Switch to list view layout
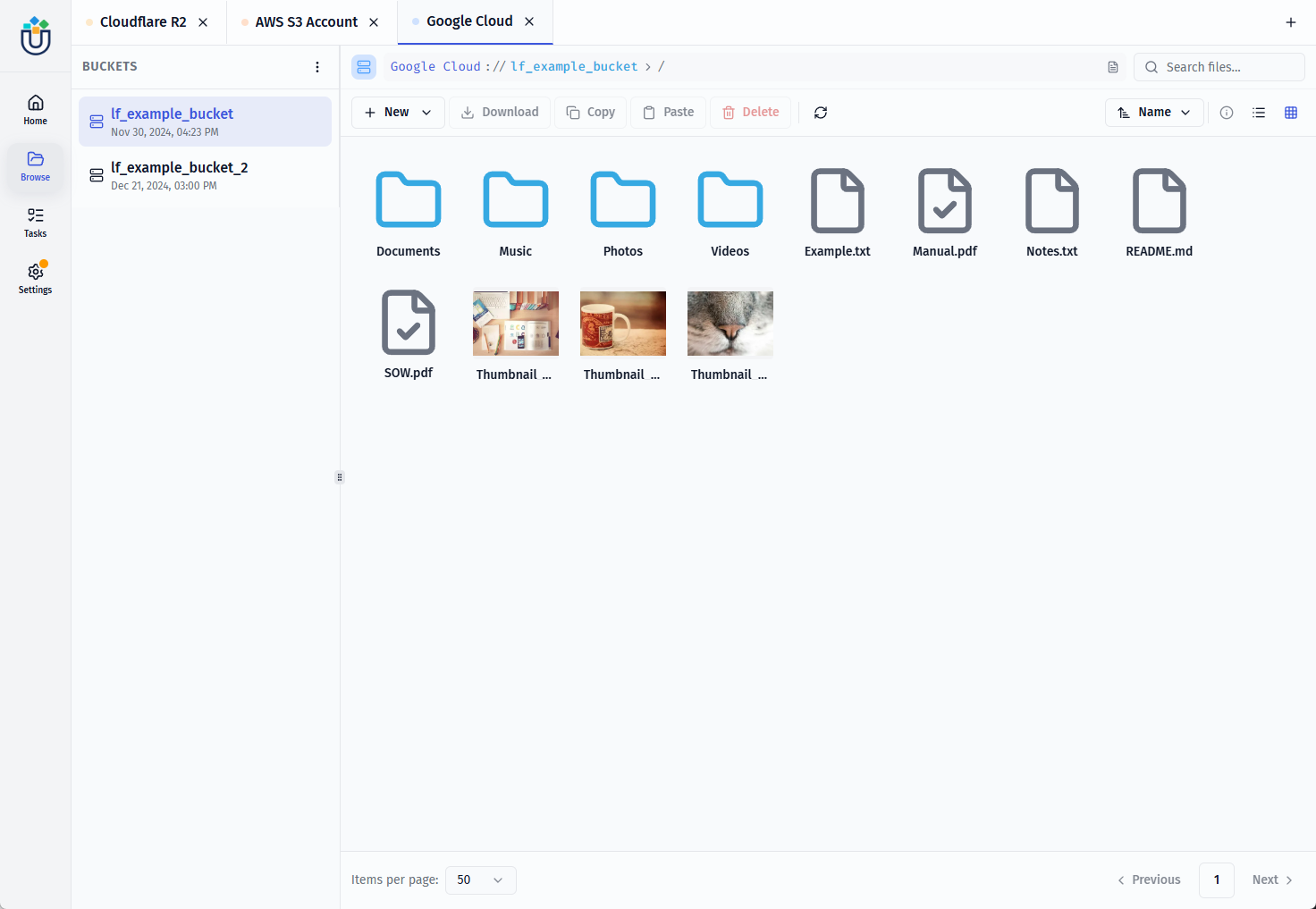The image size is (1316, 909). point(1258,113)
